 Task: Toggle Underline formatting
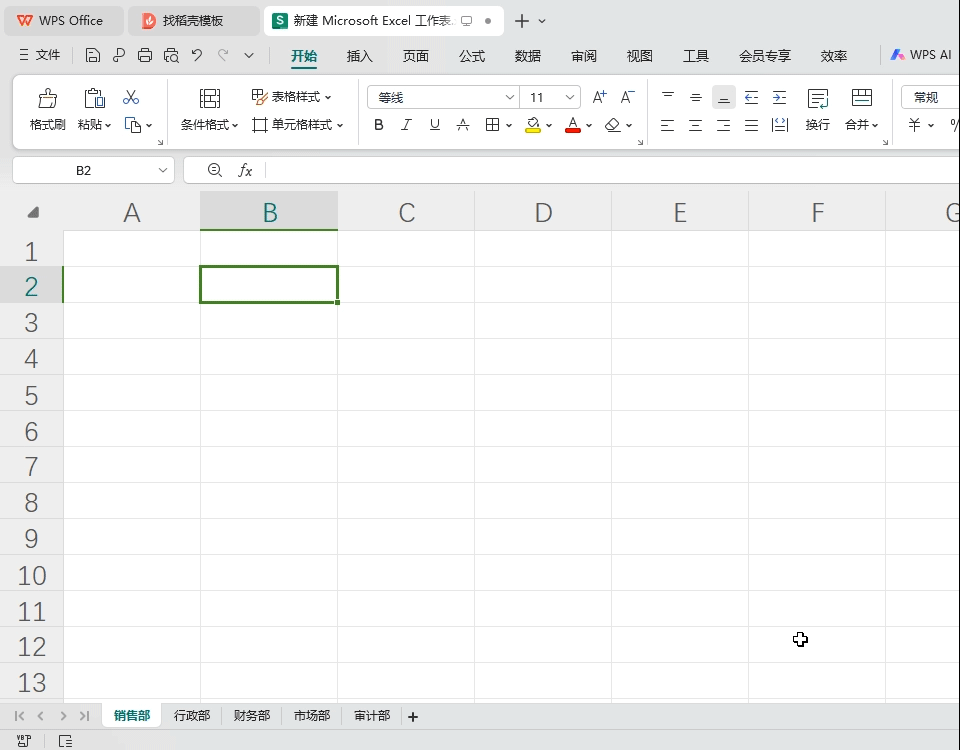[434, 125]
